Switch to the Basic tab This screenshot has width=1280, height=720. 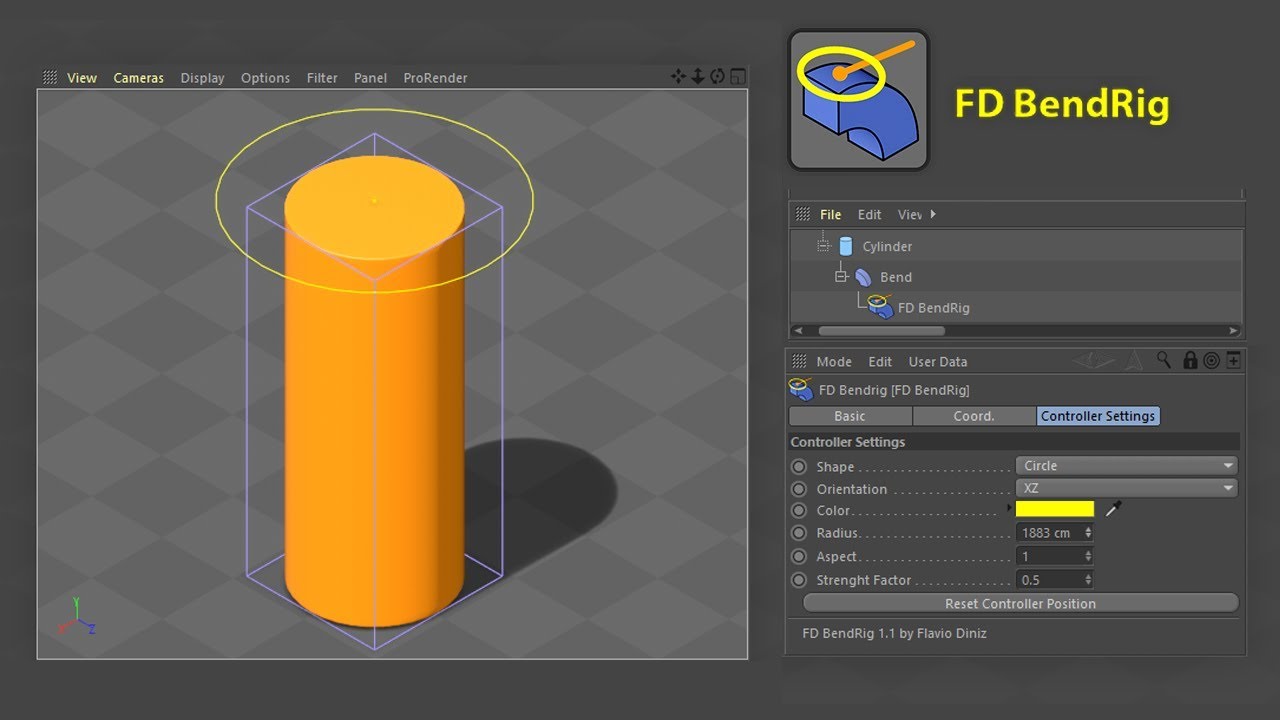click(x=850, y=416)
